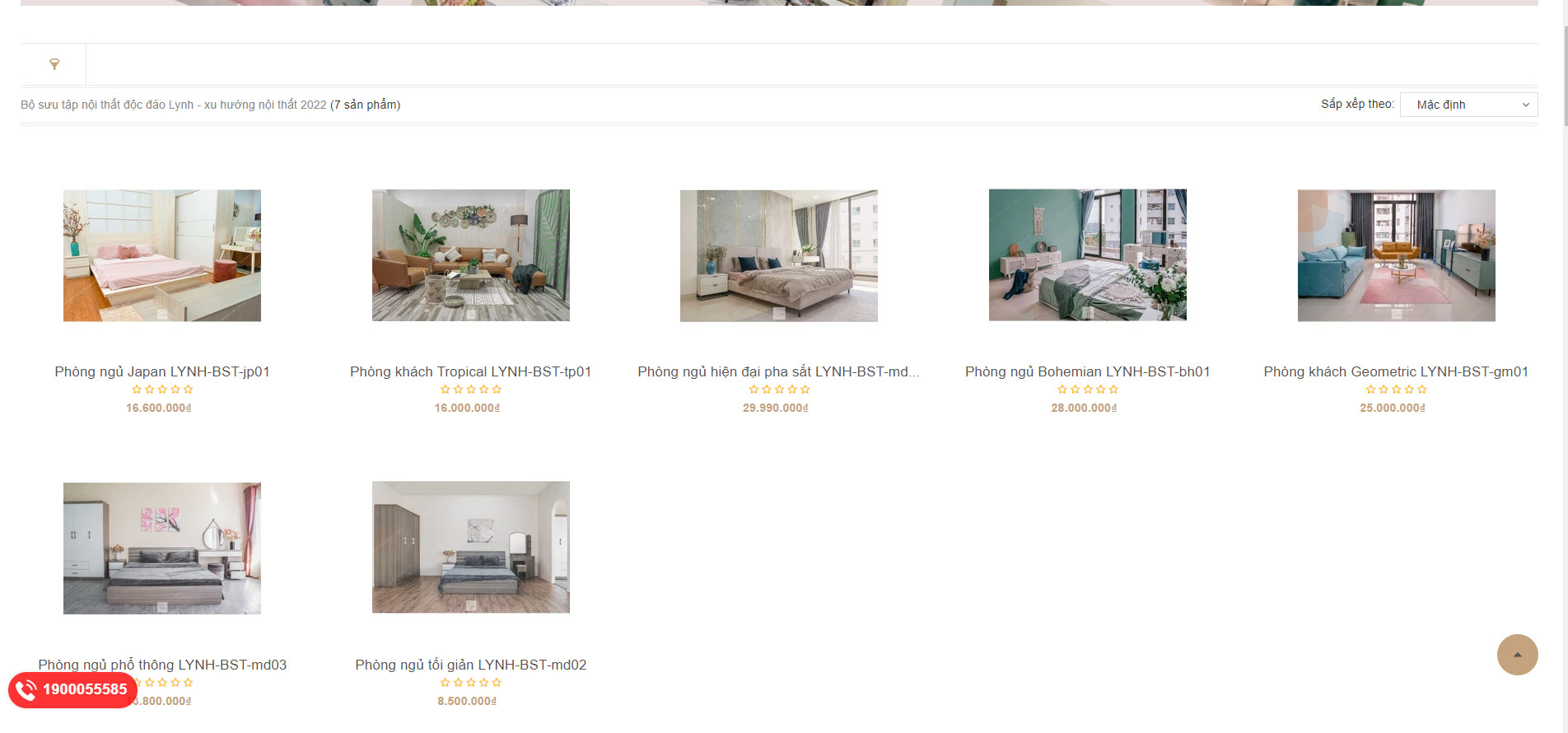Image resolution: width=1568 pixels, height=733 pixels.
Task: View the Phòng ngủ hiện đại pha sắt image
Action: coord(779,255)
